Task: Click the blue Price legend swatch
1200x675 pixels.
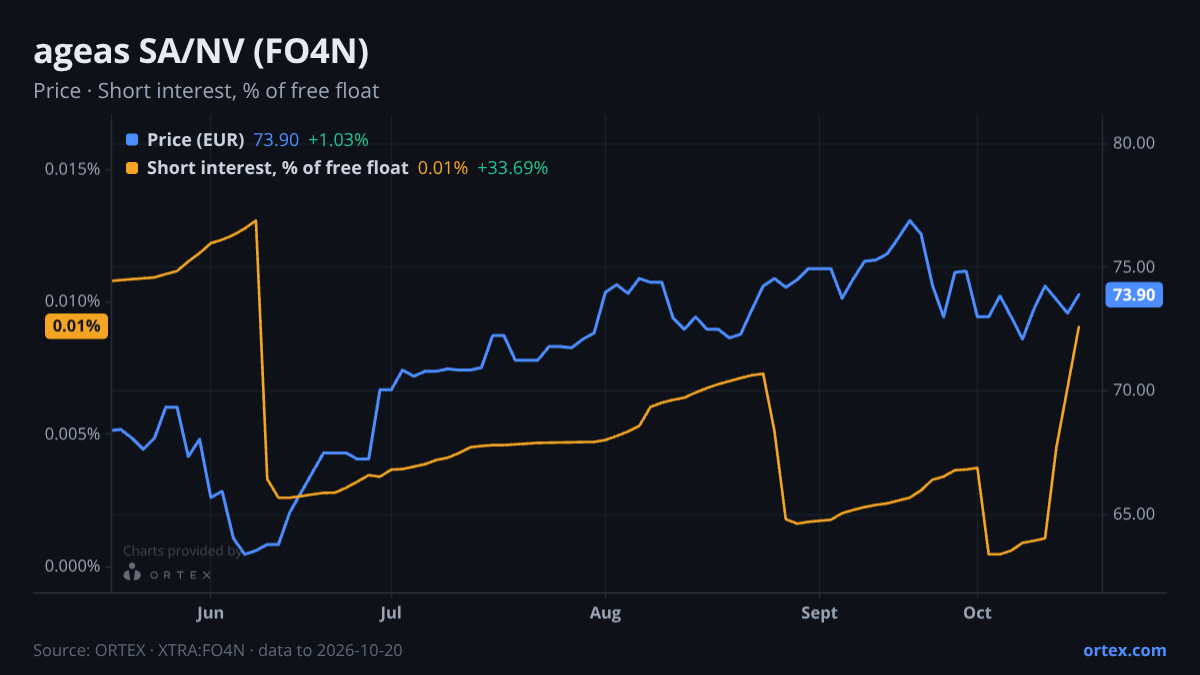Action: 132,139
